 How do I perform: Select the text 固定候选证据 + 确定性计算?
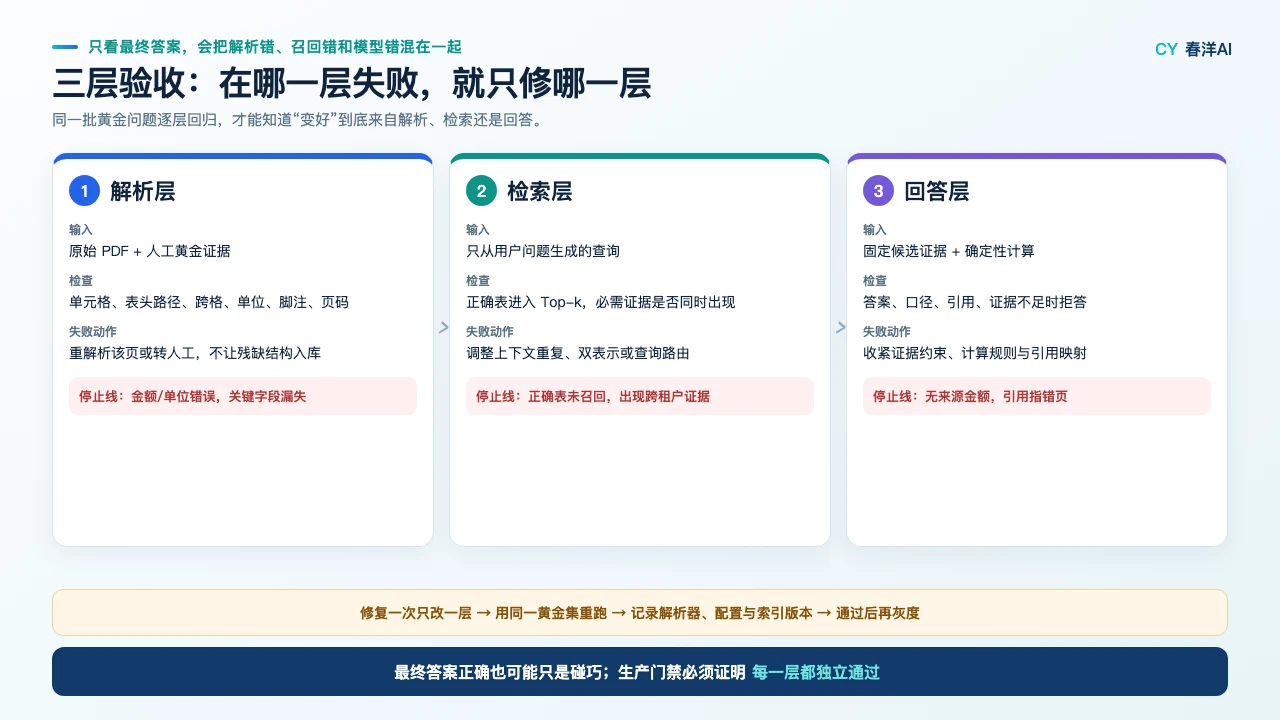point(949,251)
